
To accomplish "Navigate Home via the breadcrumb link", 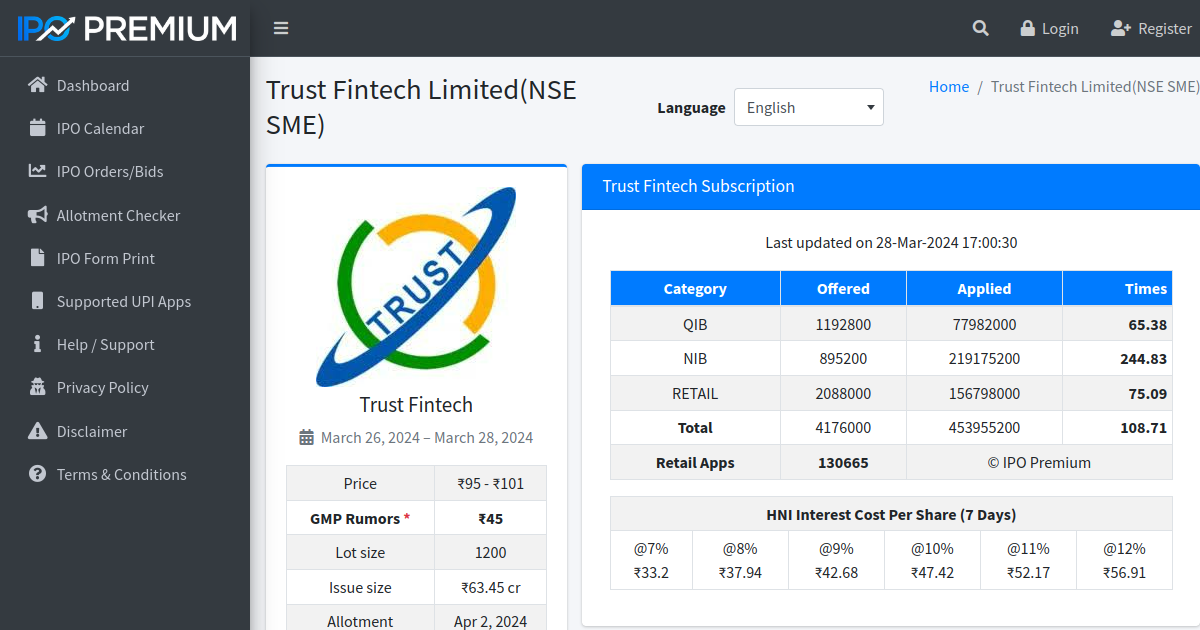I will tap(948, 86).
